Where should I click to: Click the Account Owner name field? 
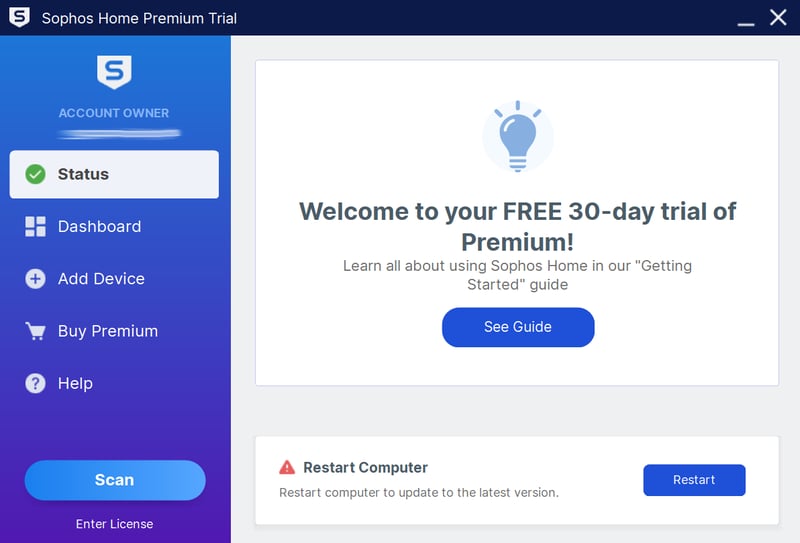(x=119, y=134)
